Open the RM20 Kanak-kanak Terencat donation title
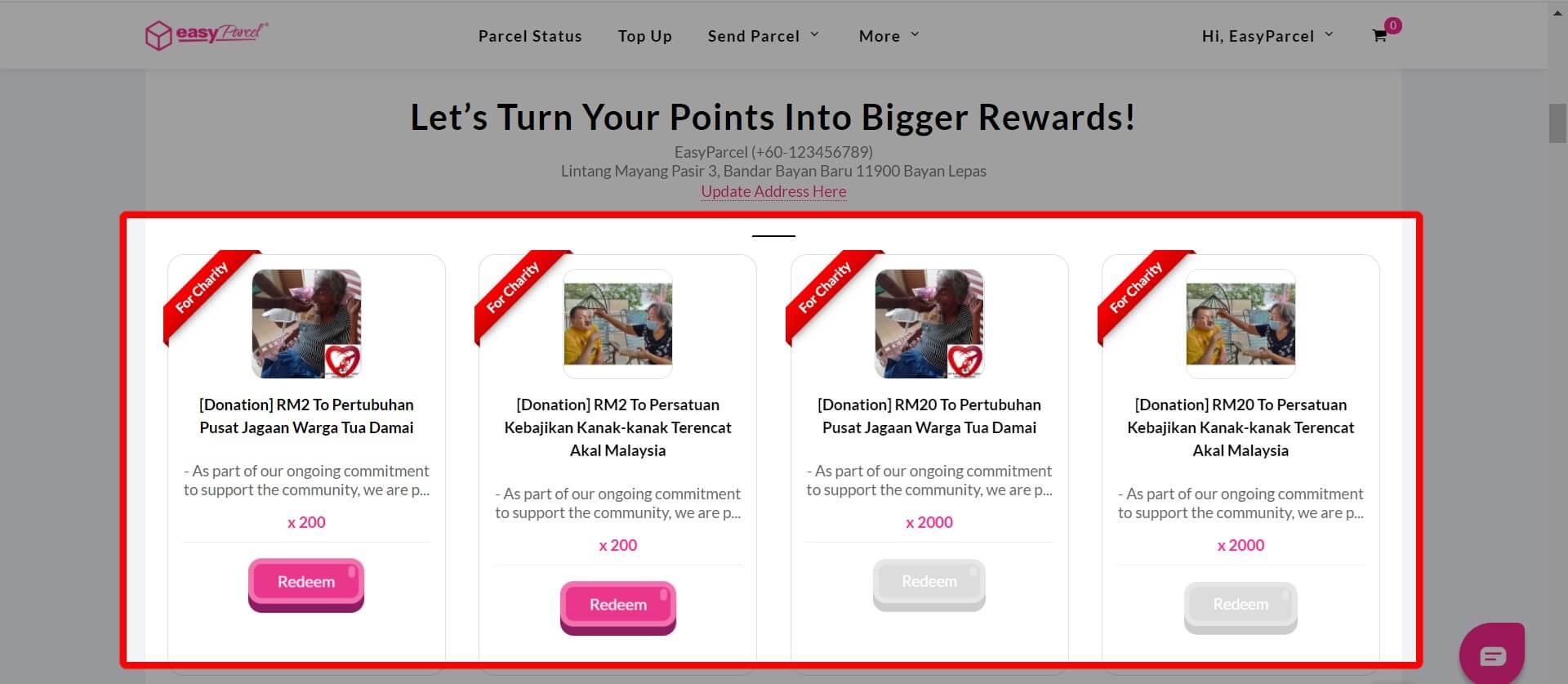This screenshot has height=684, width=1568. click(1241, 427)
